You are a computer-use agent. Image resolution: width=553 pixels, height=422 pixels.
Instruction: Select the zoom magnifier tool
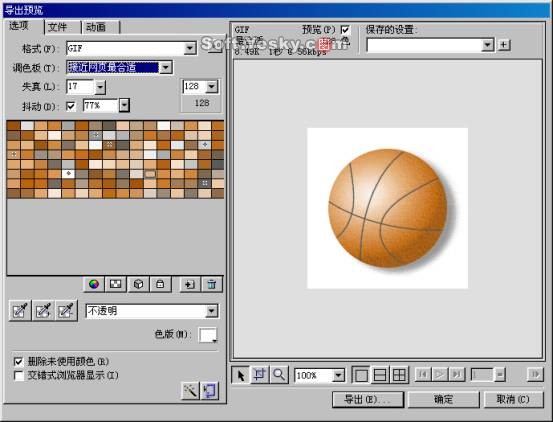279,375
